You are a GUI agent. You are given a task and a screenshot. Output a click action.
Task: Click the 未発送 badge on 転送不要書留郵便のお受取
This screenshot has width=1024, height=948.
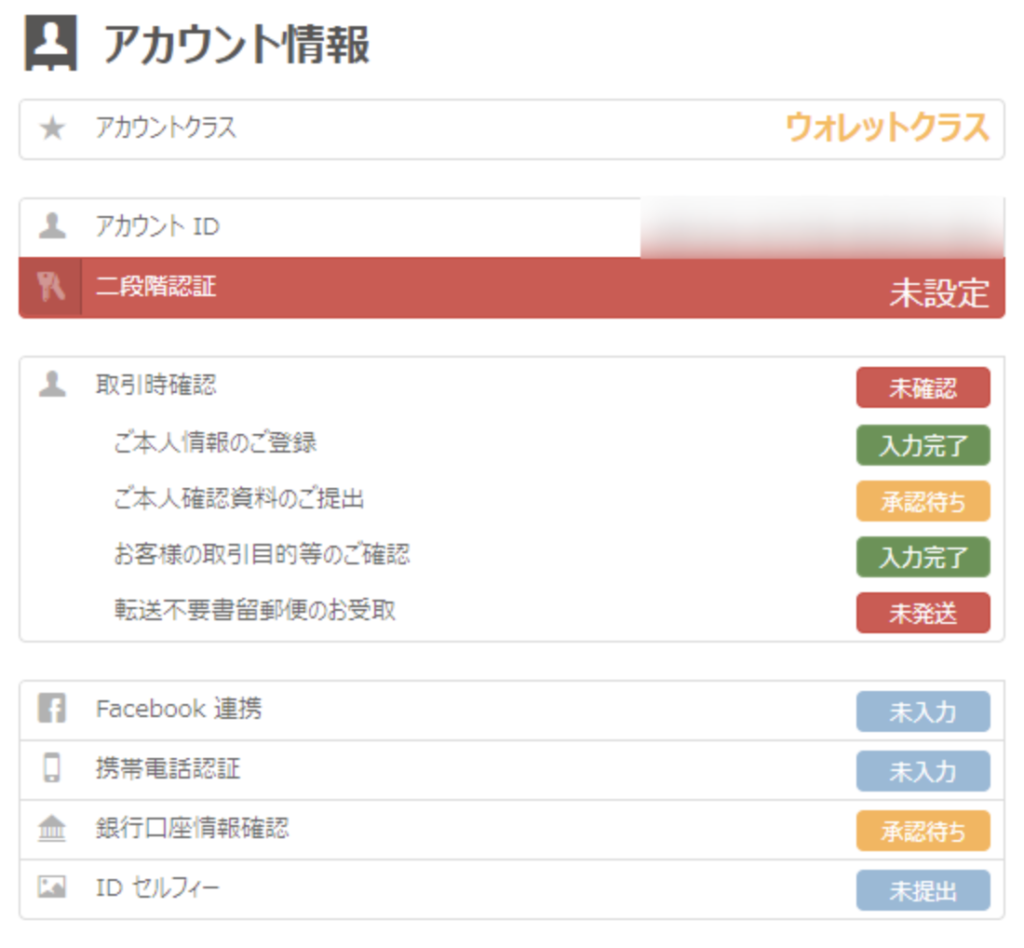pos(922,613)
